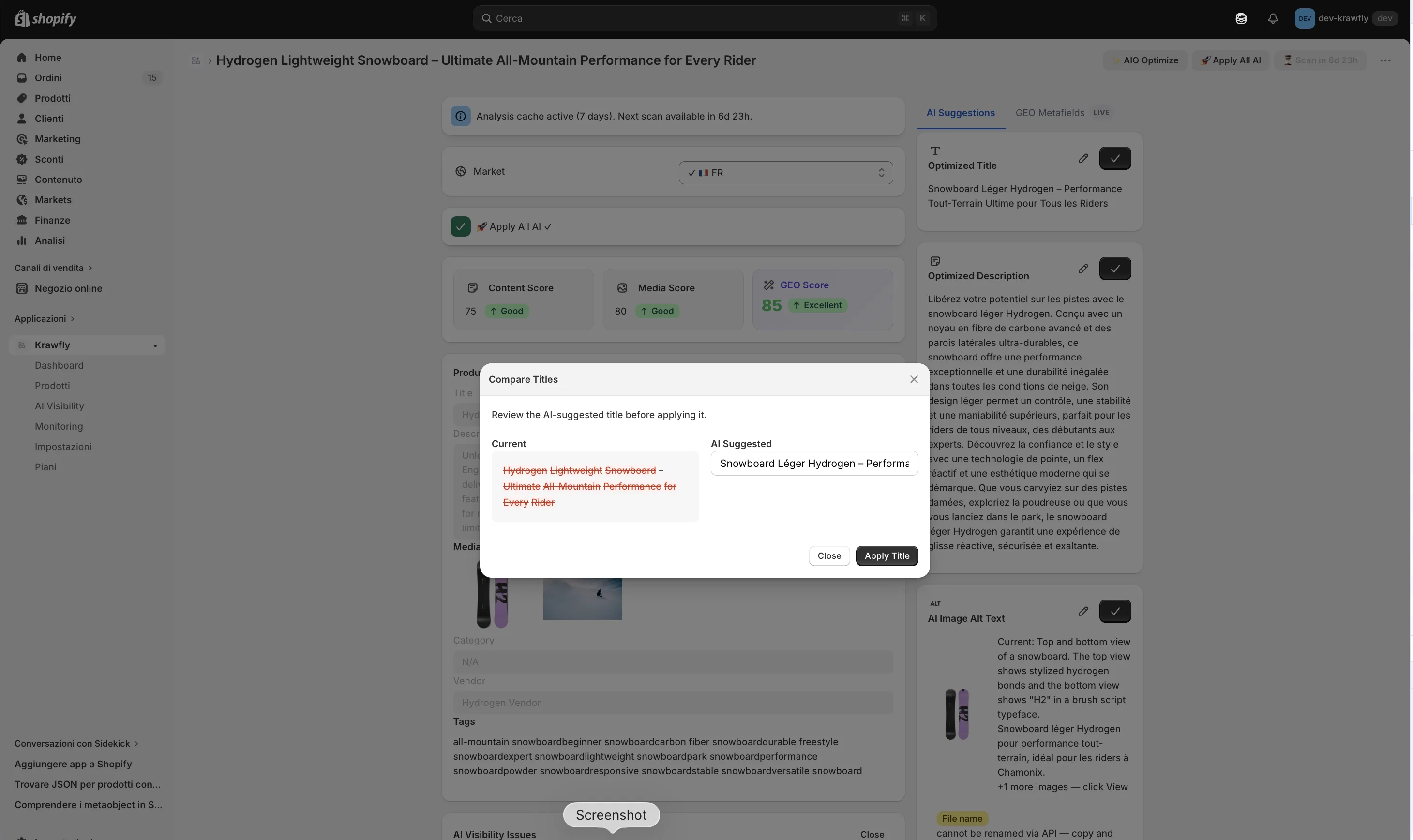Click the Finanze bank icon
The height and width of the screenshot is (840, 1413).
point(21,220)
